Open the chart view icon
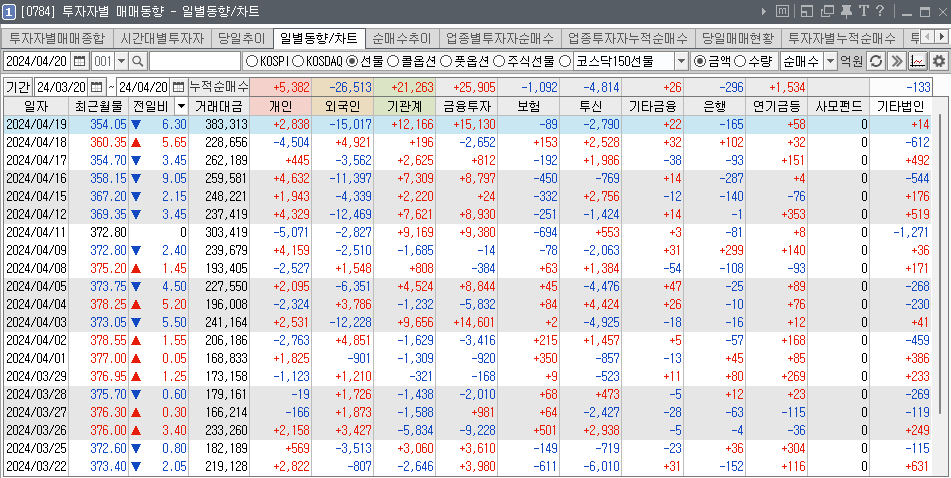This screenshot has width=951, height=478. click(917, 62)
